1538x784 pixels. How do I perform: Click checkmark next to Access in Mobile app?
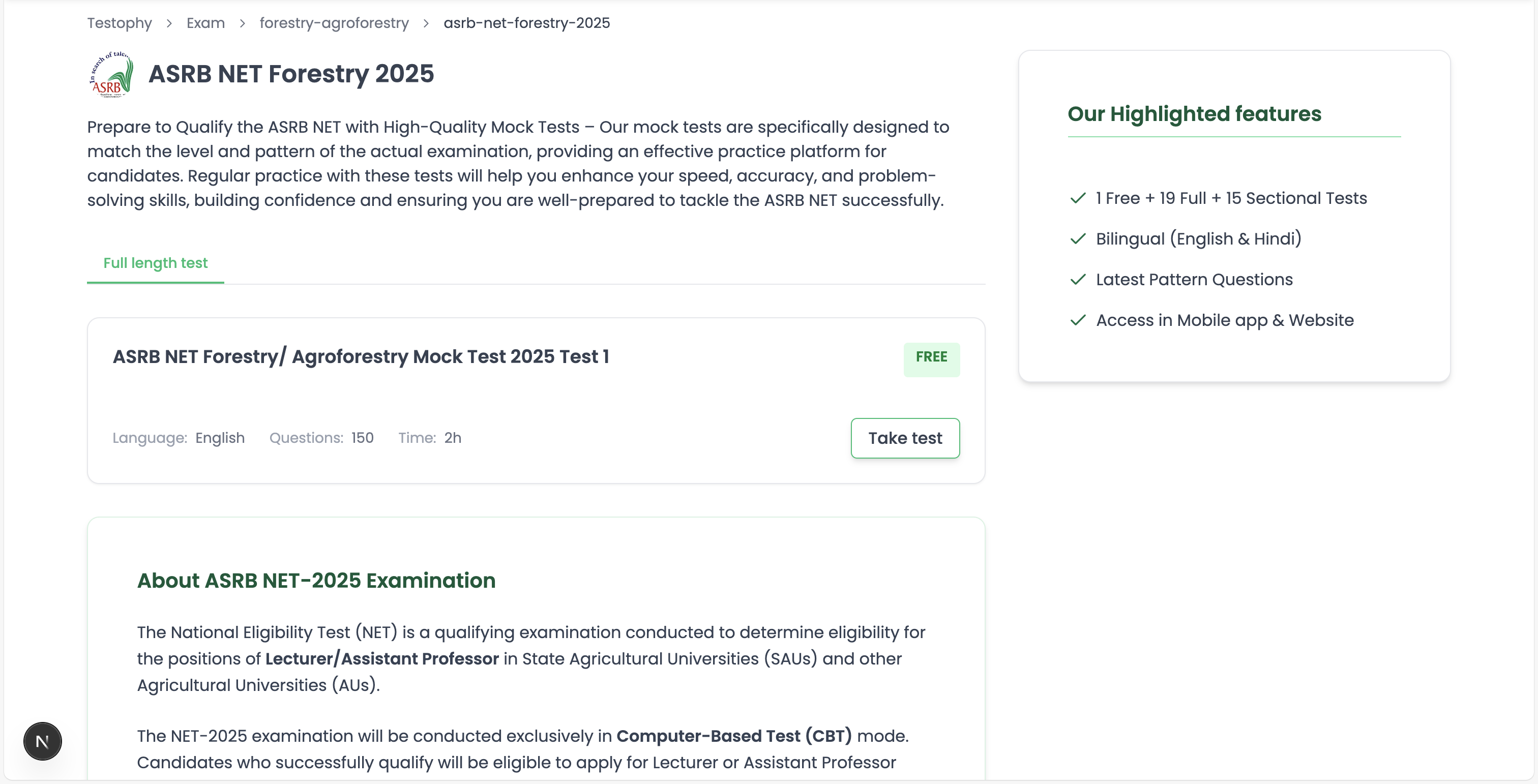1078,320
